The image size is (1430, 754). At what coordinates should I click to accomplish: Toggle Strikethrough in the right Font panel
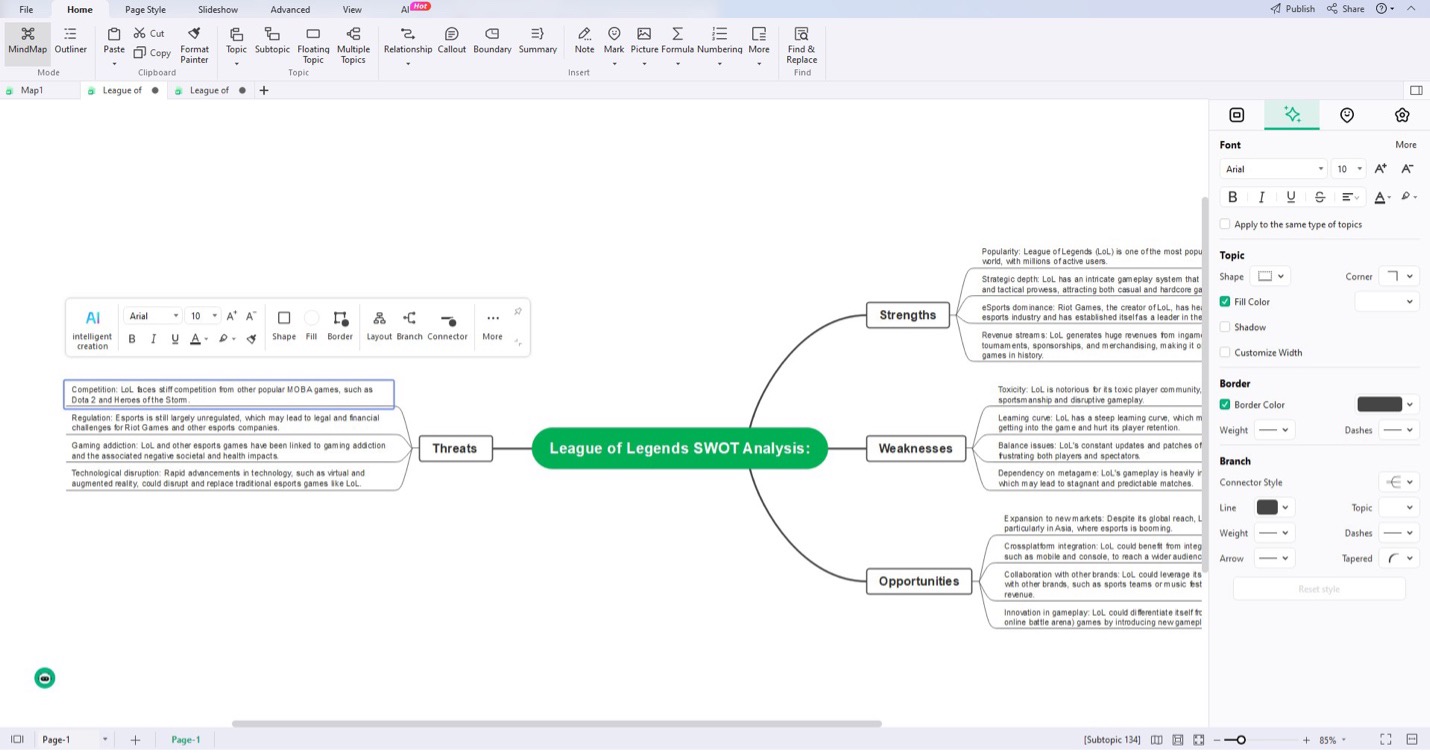pos(1320,197)
